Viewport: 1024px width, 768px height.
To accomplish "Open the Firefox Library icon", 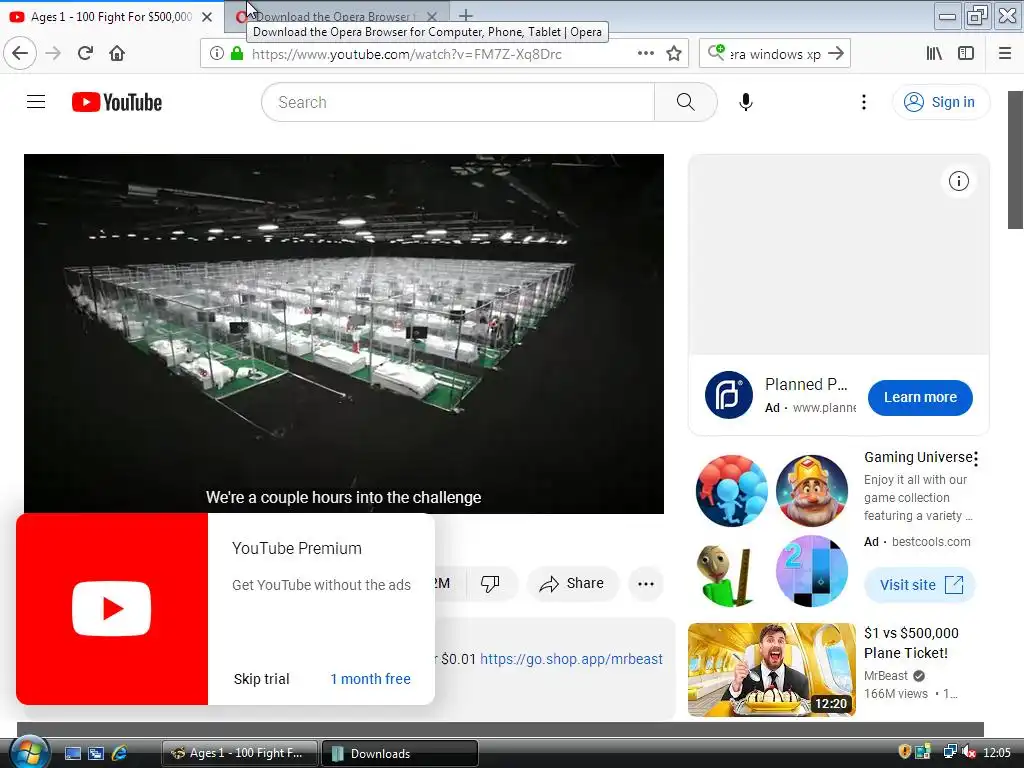I will click(934, 54).
